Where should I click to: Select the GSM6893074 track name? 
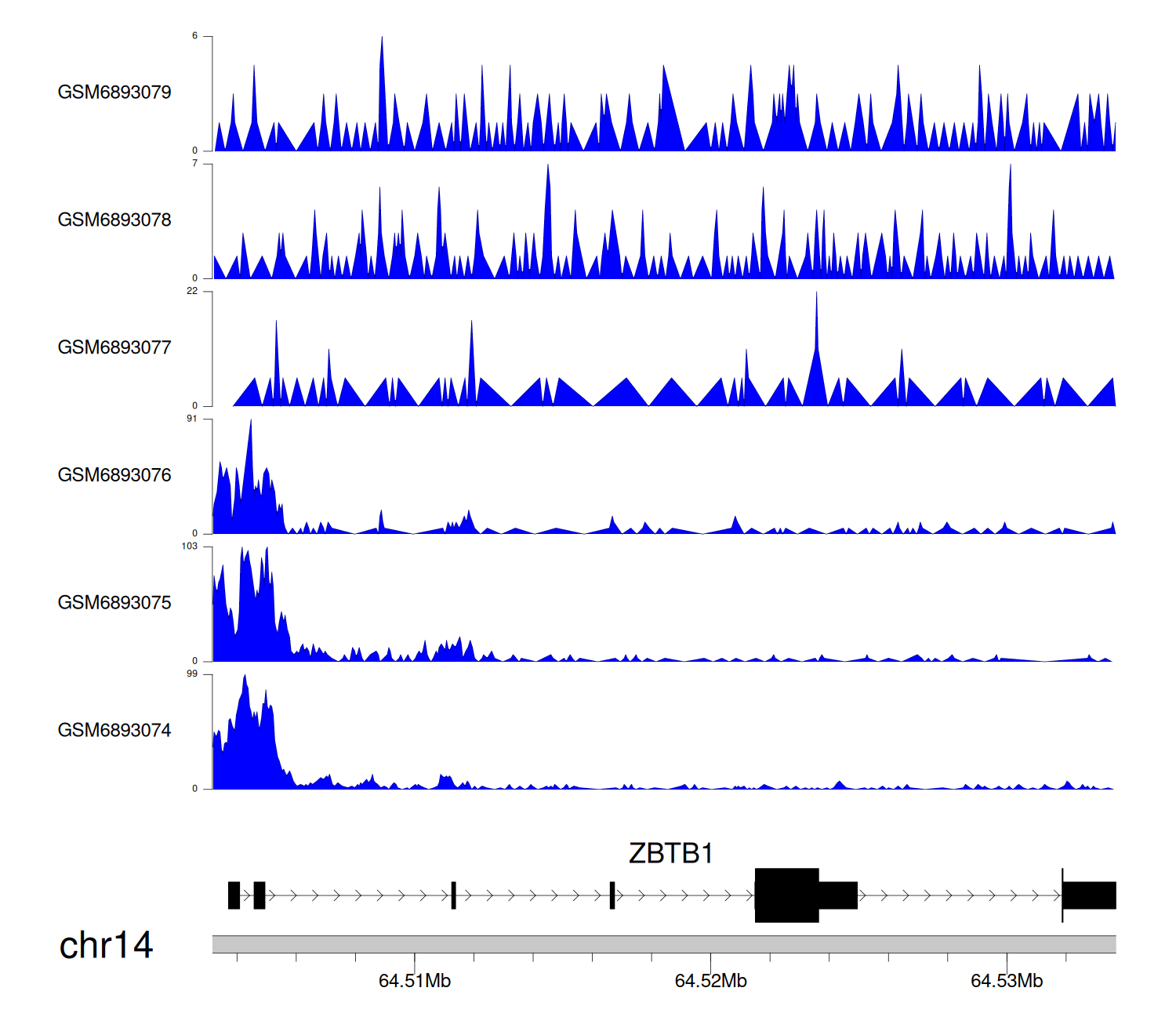(114, 731)
